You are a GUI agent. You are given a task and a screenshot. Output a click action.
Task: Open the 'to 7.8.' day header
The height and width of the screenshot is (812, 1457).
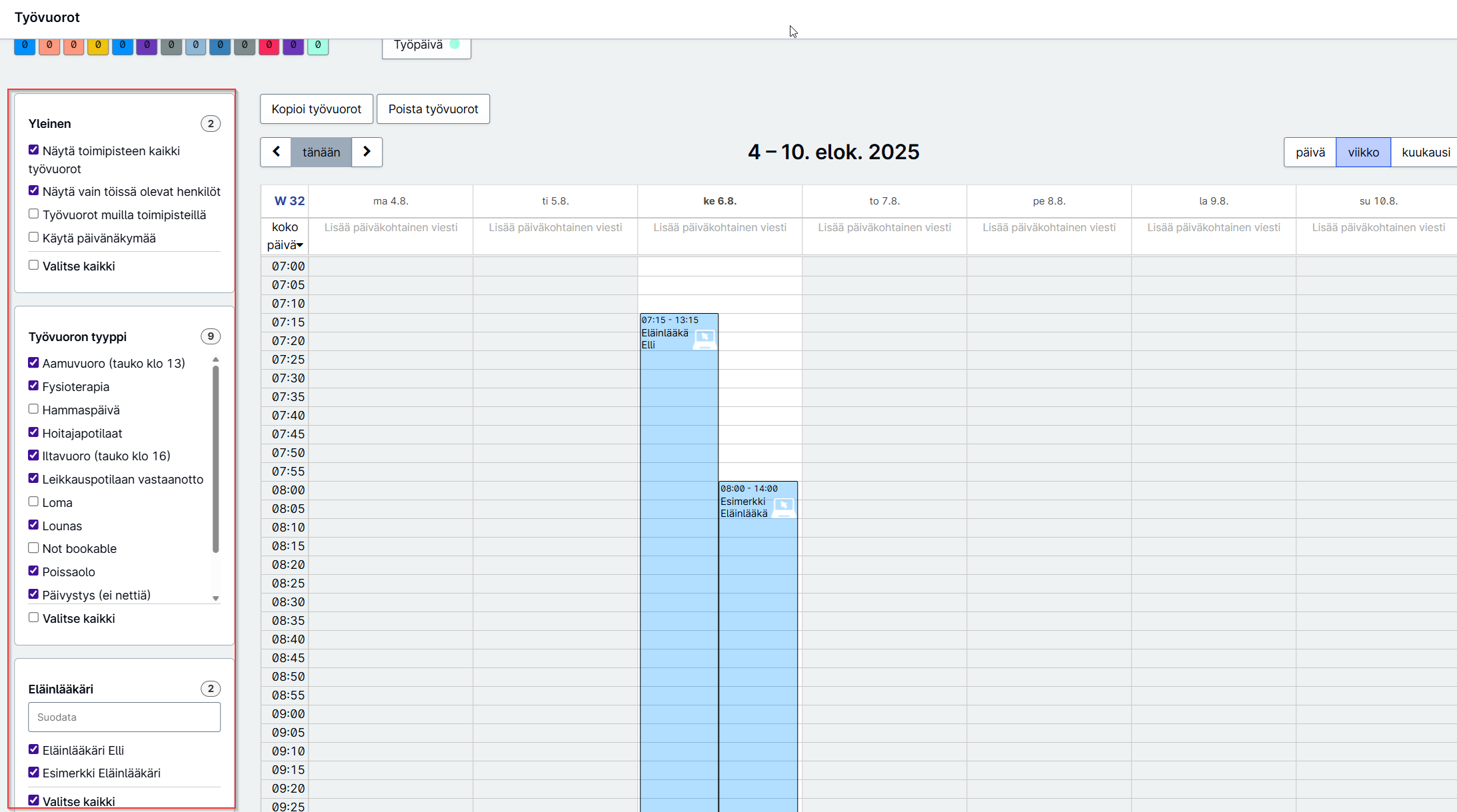(x=884, y=201)
